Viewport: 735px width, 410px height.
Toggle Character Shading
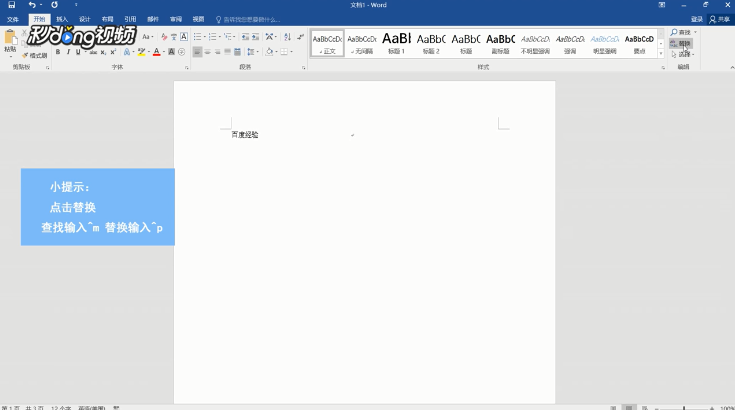click(x=172, y=52)
